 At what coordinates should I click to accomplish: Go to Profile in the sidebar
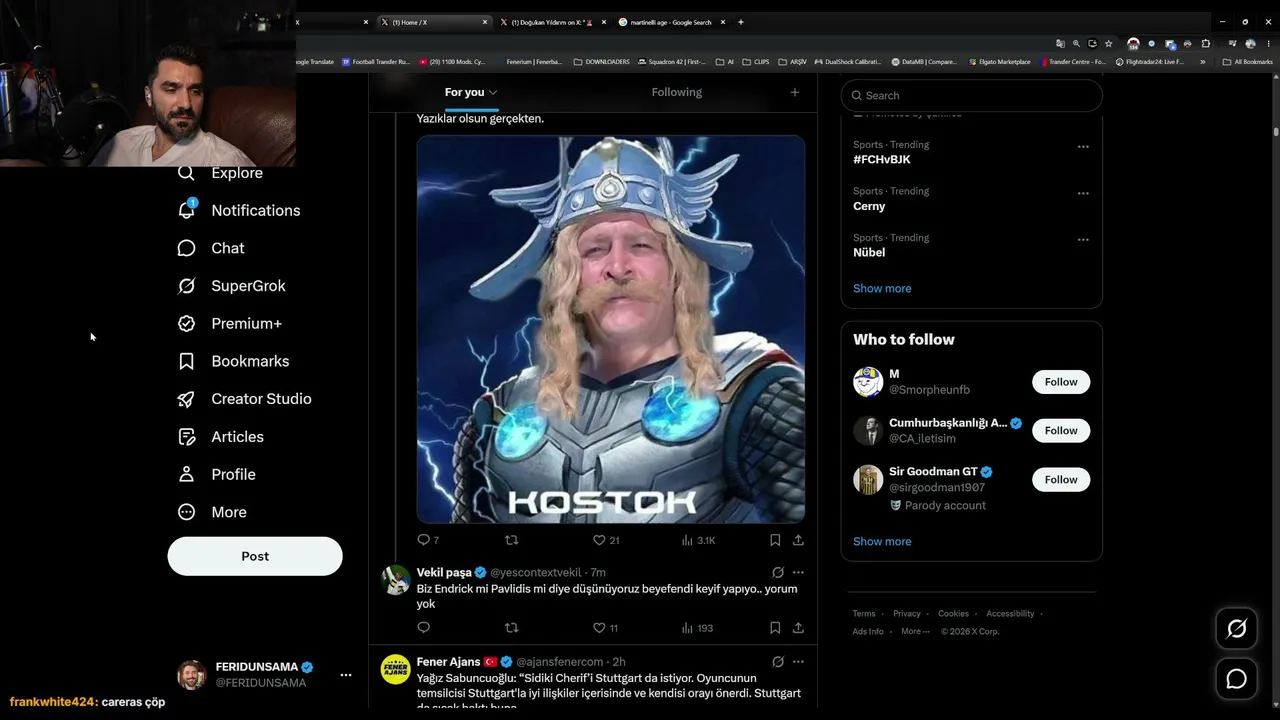click(x=216, y=474)
